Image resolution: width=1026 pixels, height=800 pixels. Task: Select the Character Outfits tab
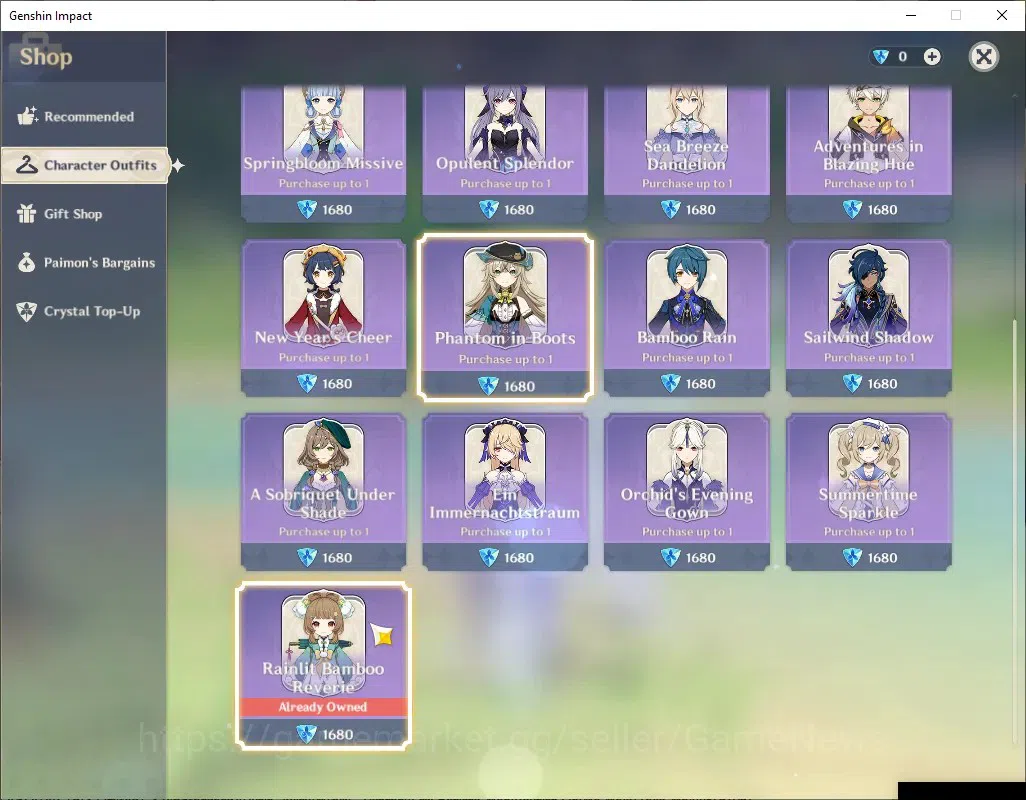point(85,165)
